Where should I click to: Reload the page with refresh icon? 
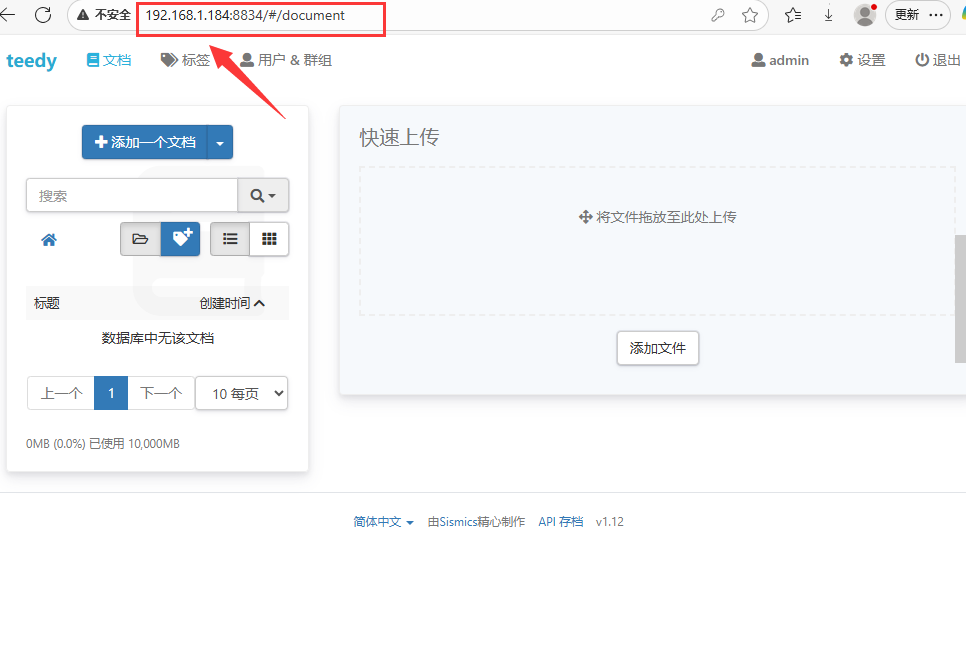pyautogui.click(x=43, y=15)
